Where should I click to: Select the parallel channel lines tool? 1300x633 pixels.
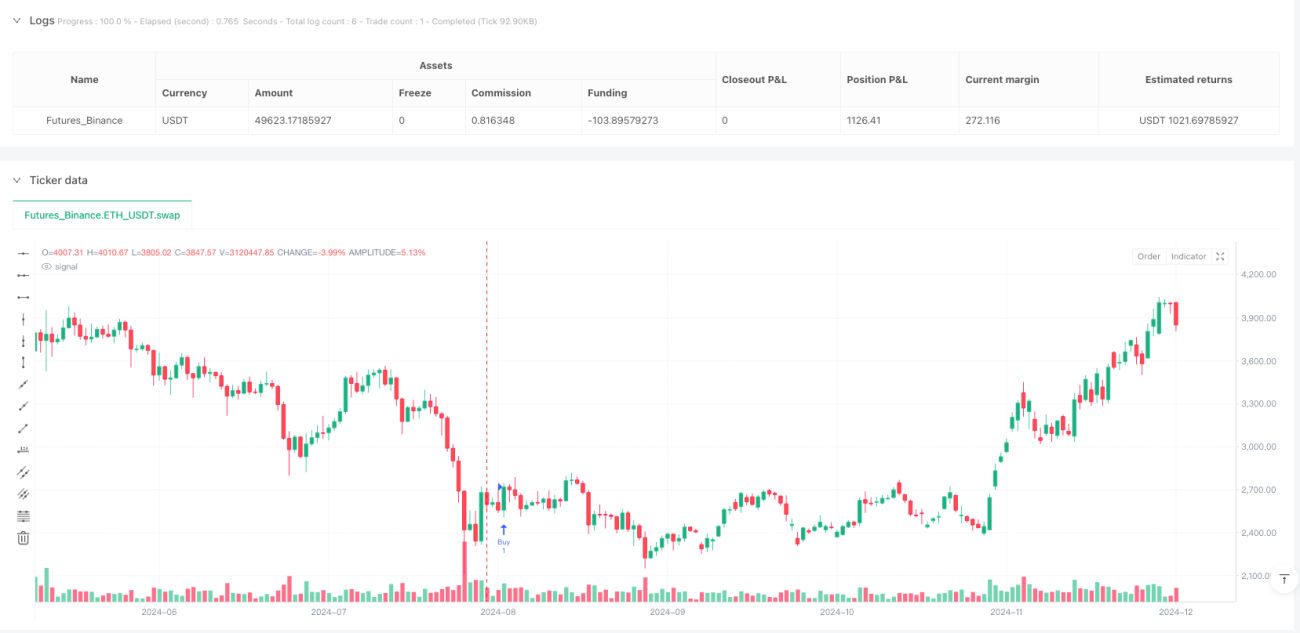point(23,472)
